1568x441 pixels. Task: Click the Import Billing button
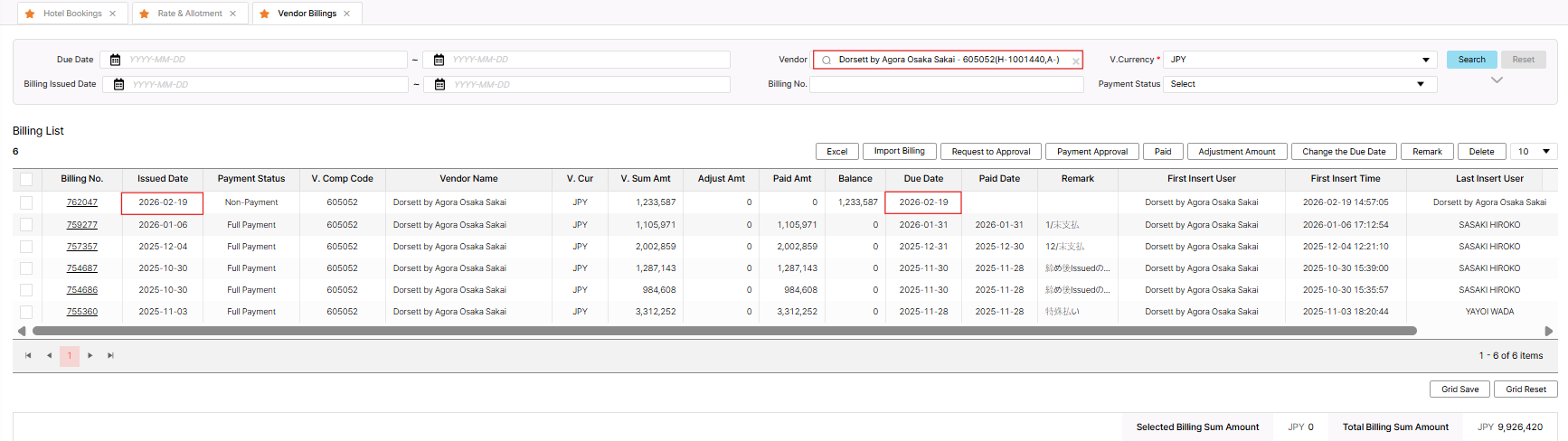(x=899, y=151)
